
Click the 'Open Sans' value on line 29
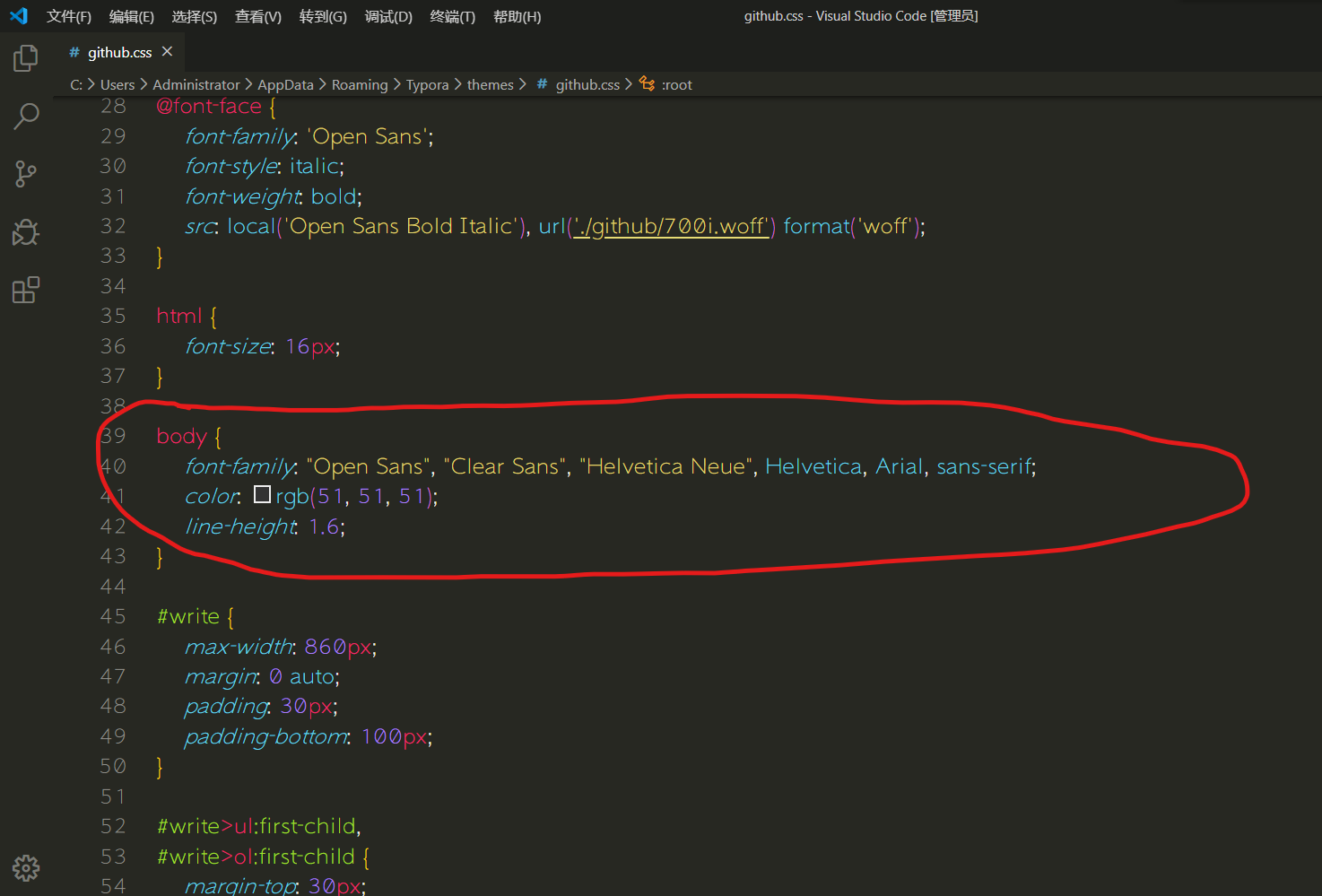click(x=366, y=136)
